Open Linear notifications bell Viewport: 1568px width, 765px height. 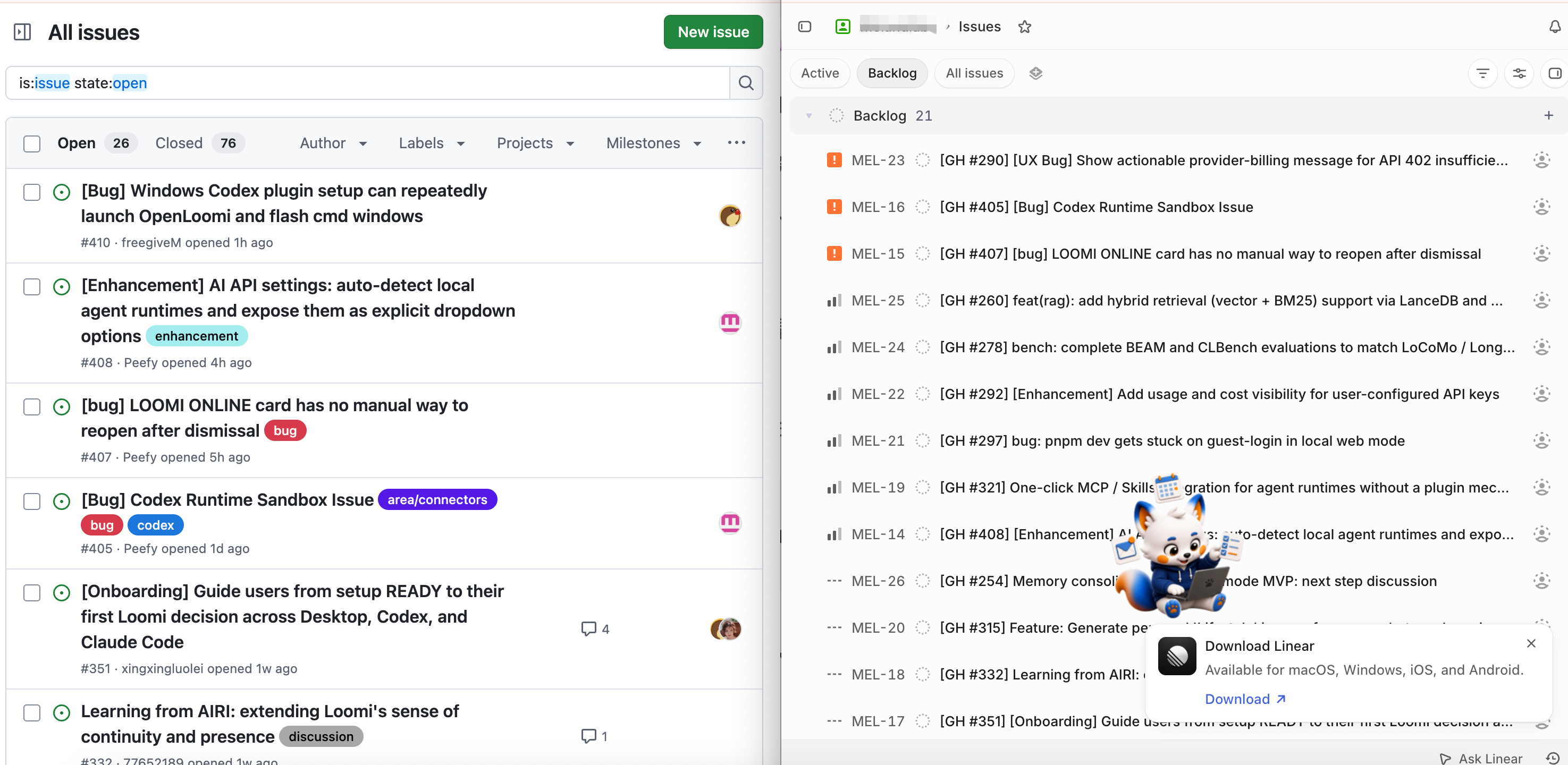click(x=1555, y=27)
